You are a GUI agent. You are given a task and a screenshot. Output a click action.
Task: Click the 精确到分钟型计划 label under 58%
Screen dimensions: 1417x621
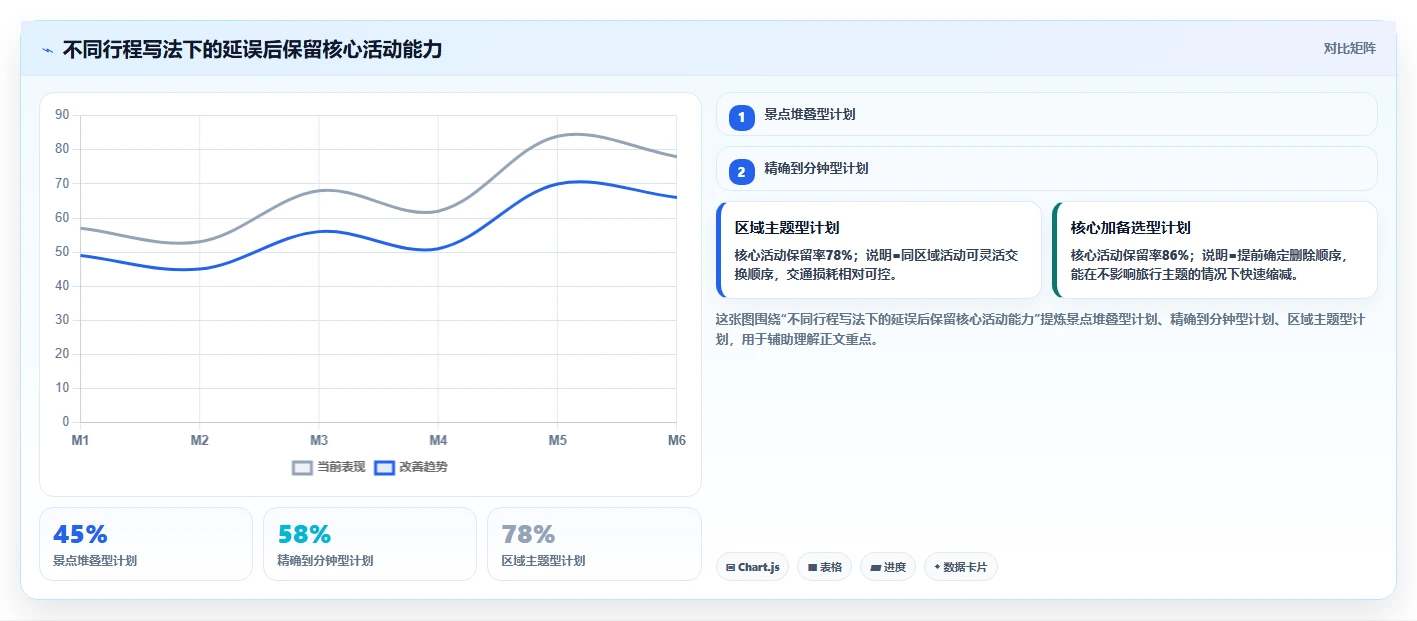pos(325,561)
